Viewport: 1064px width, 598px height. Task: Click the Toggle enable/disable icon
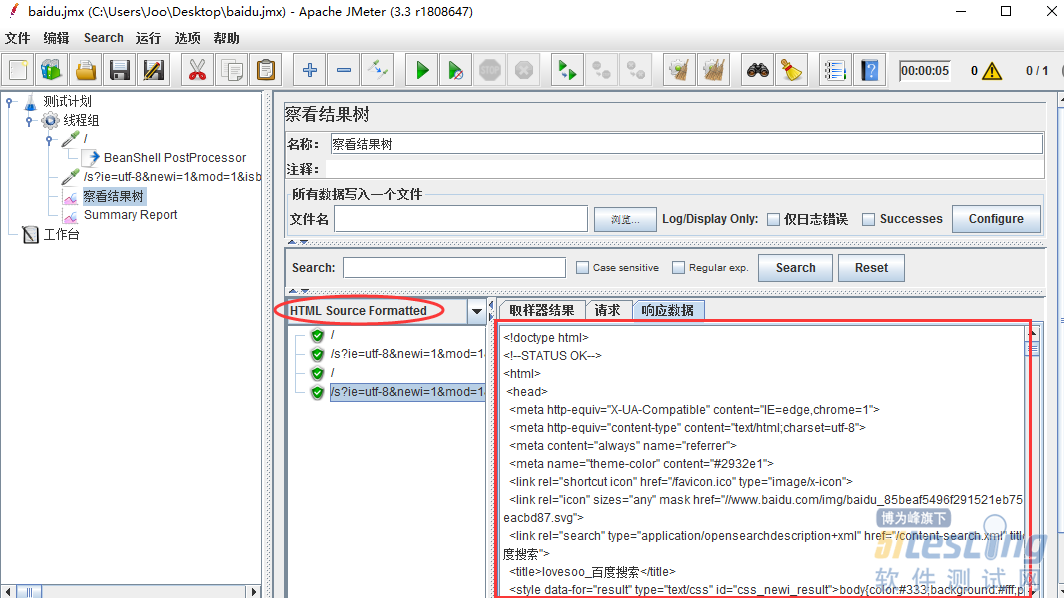click(378, 70)
